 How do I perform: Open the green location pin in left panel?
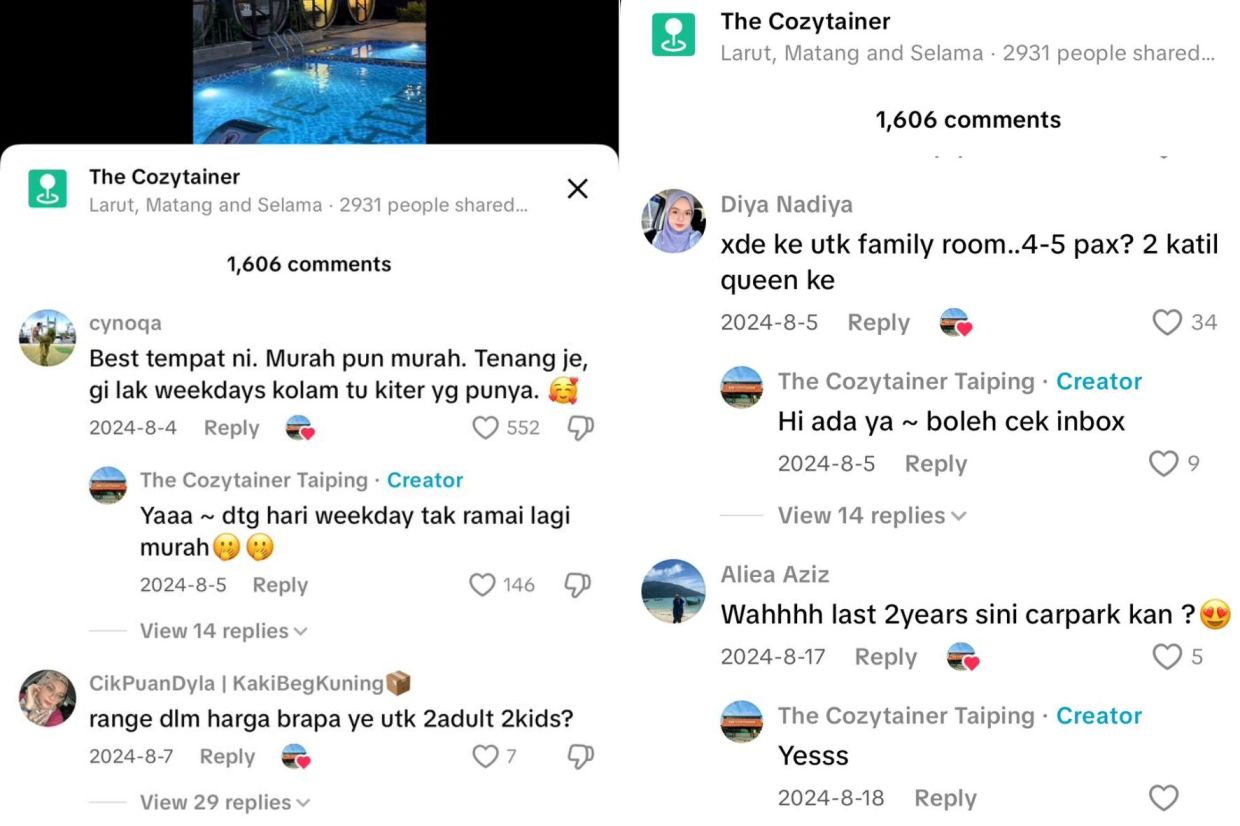tap(47, 188)
